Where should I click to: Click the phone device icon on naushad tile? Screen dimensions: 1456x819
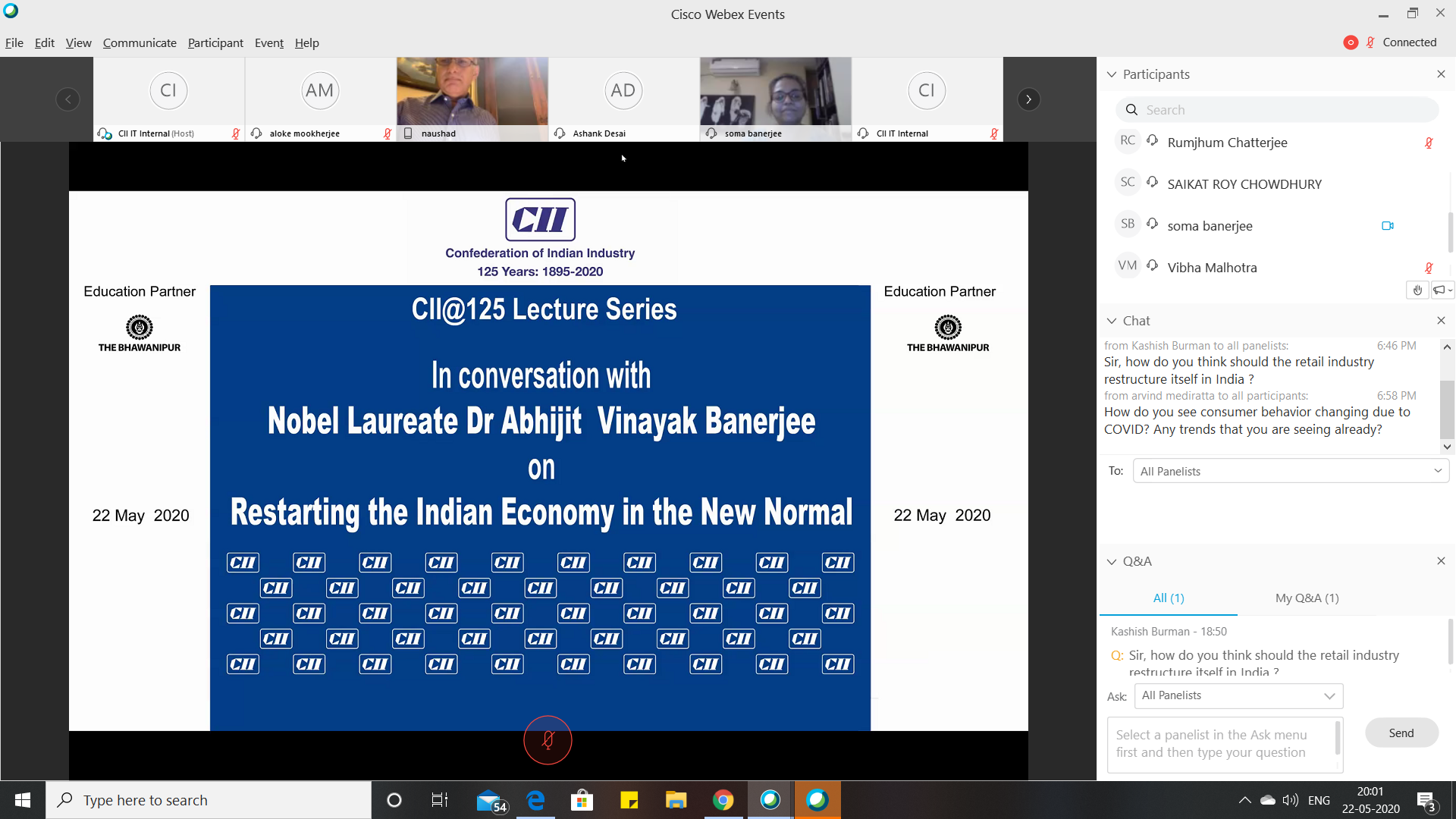pos(408,133)
